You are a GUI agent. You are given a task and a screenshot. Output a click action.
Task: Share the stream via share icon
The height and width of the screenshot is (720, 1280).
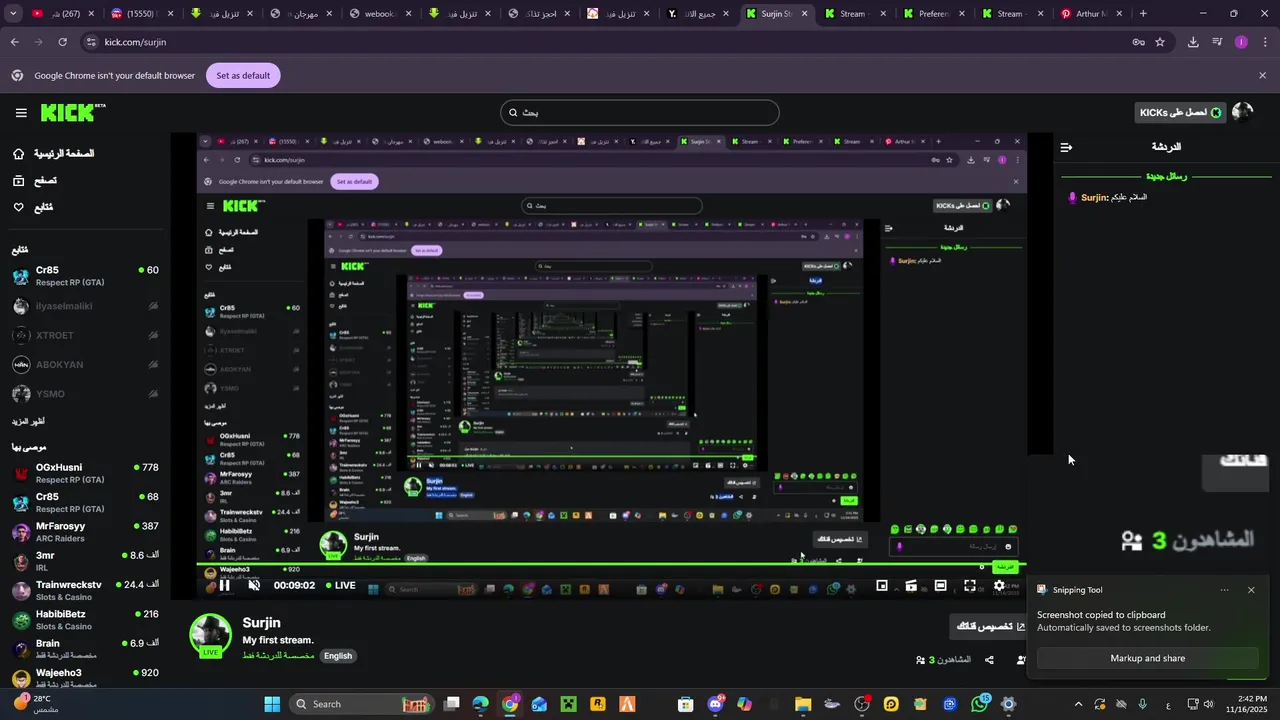click(x=989, y=660)
